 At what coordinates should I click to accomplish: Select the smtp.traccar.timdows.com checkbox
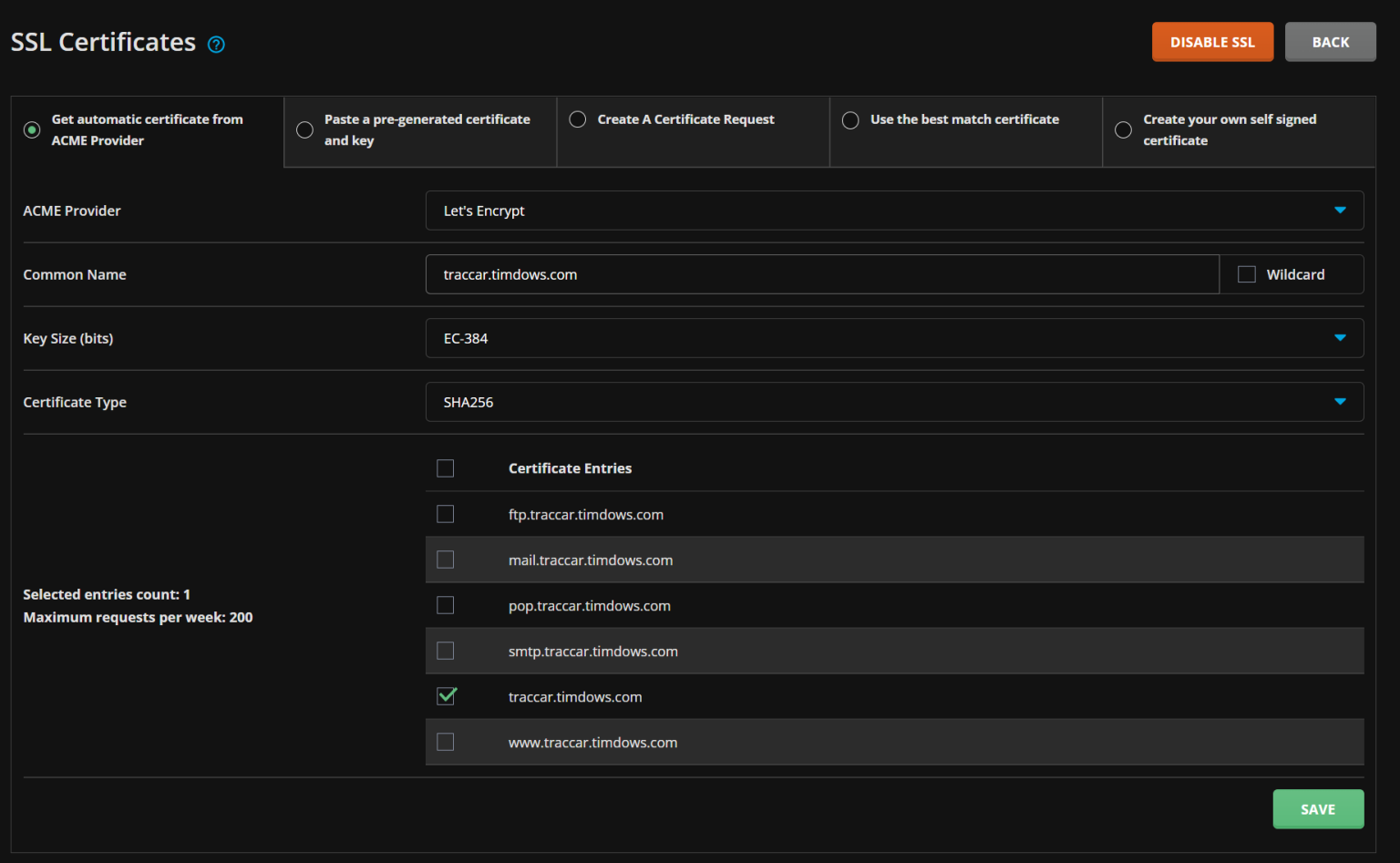[x=446, y=652]
